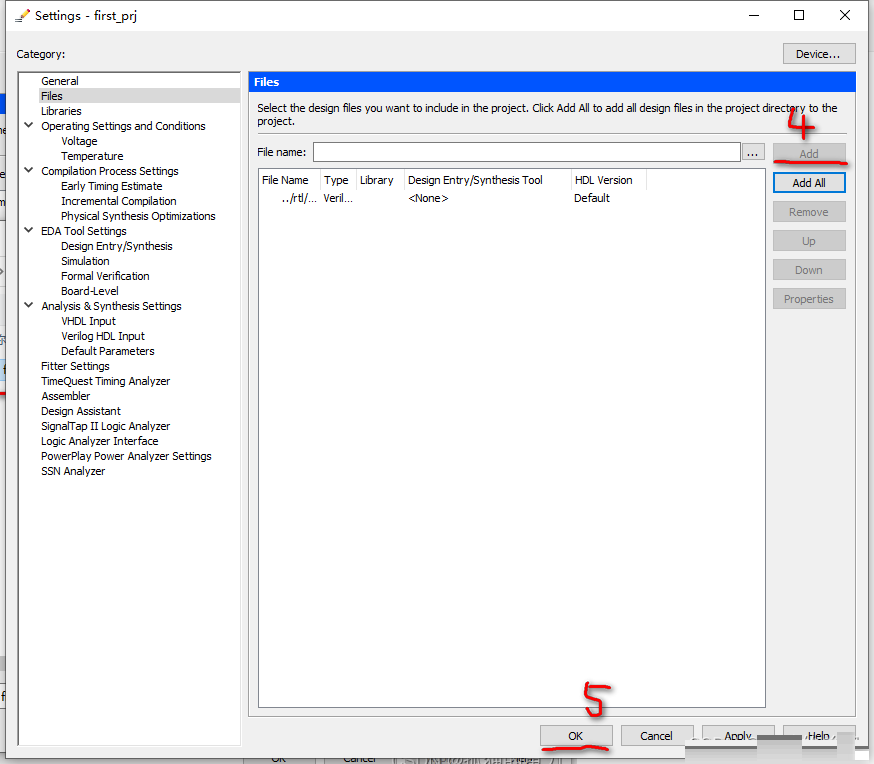The image size is (874, 764).
Task: Select Verilog HDL Input settings
Action: coord(102,336)
